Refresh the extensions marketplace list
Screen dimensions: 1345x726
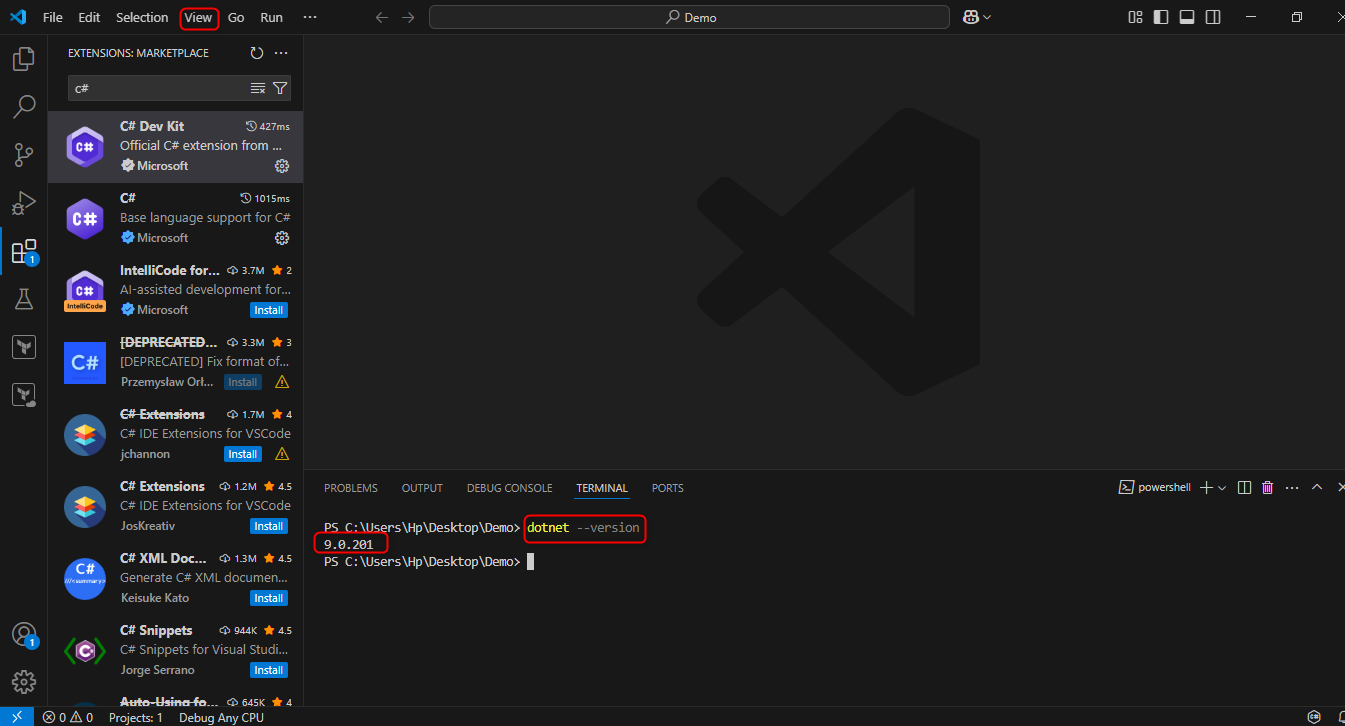257,53
